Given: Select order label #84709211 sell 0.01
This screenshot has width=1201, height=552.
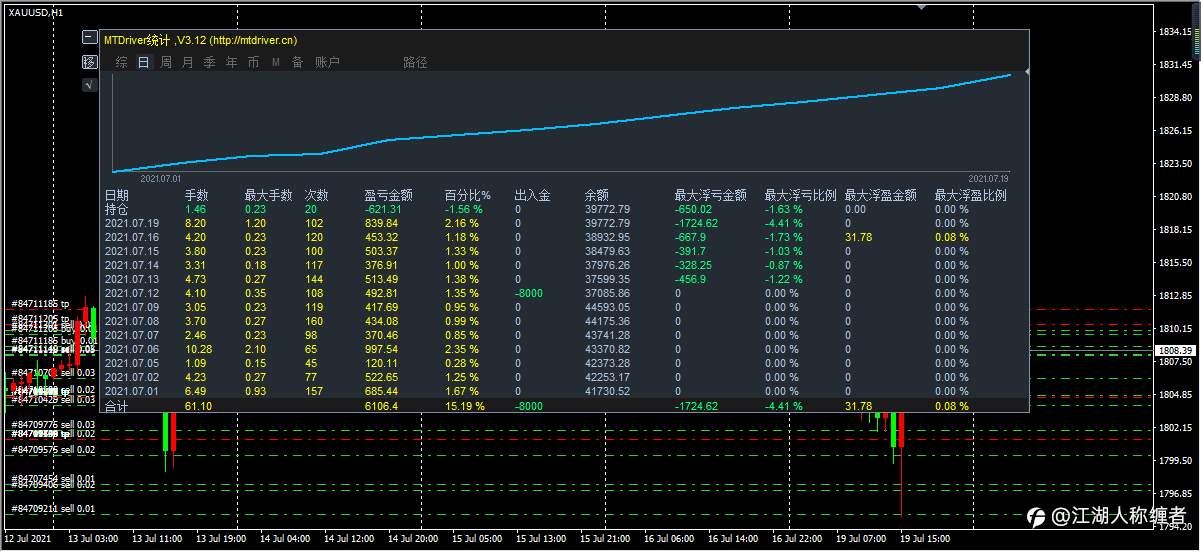Looking at the screenshot, I should point(53,509).
